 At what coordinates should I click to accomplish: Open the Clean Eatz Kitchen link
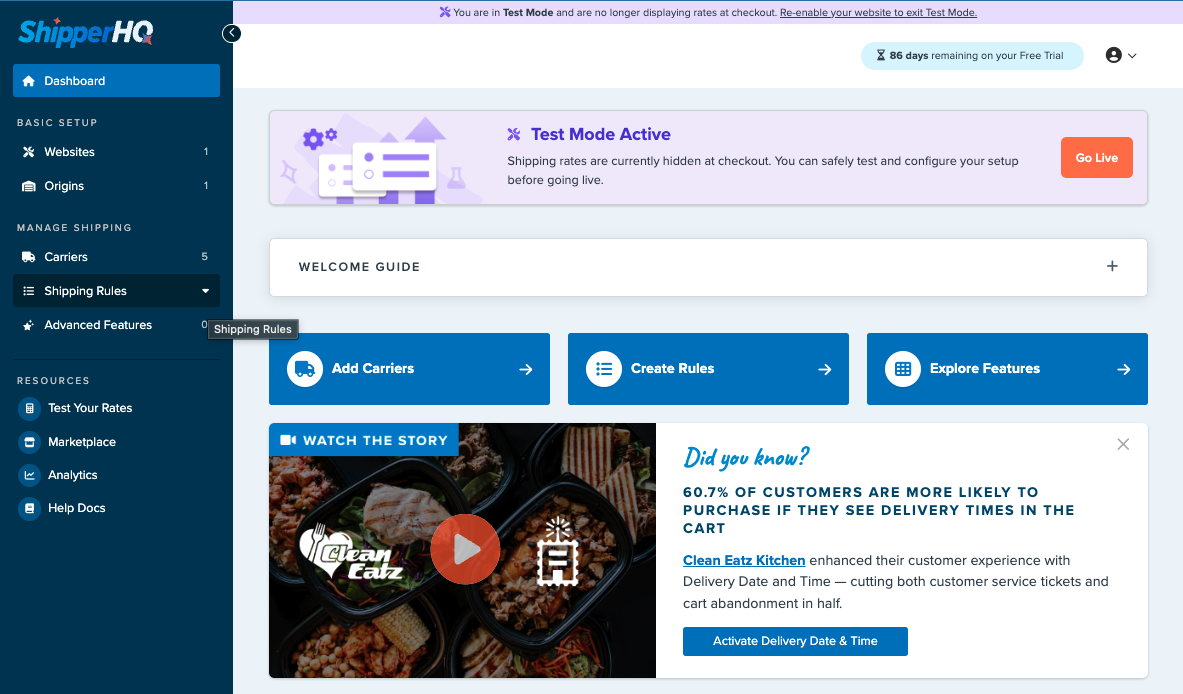(744, 560)
